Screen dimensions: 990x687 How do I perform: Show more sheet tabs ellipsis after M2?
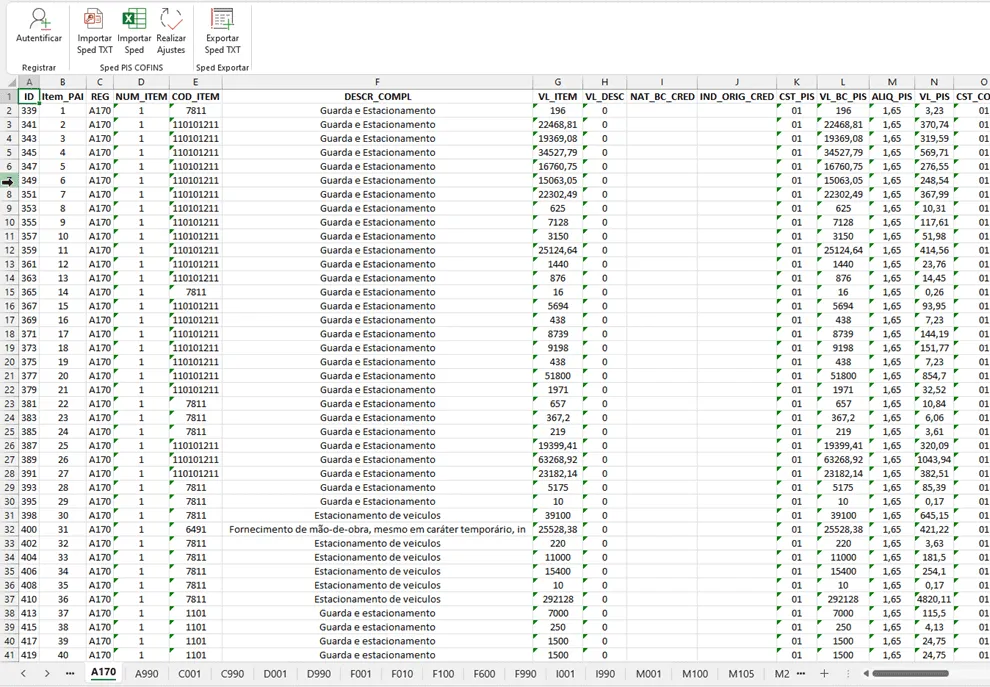click(x=801, y=674)
